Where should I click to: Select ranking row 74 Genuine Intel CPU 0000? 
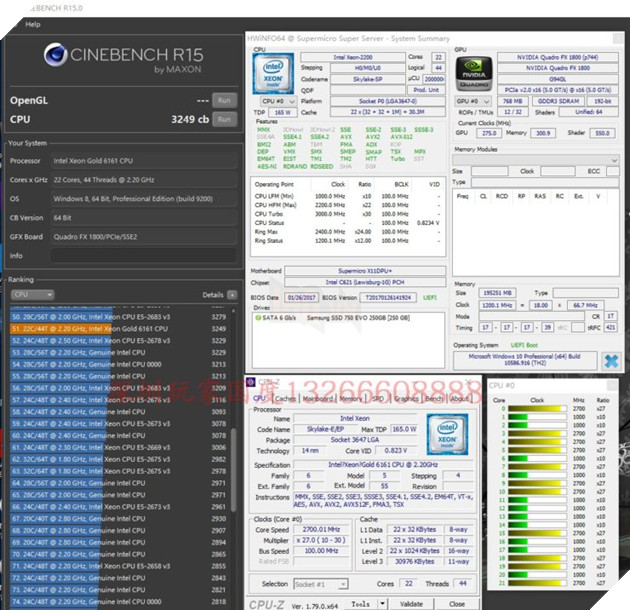coord(119,602)
